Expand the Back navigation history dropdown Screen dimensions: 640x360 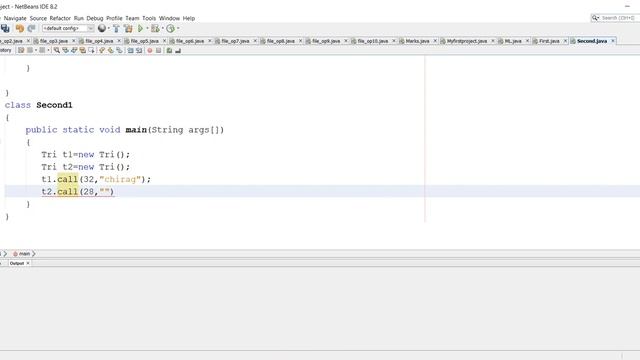[36, 50]
